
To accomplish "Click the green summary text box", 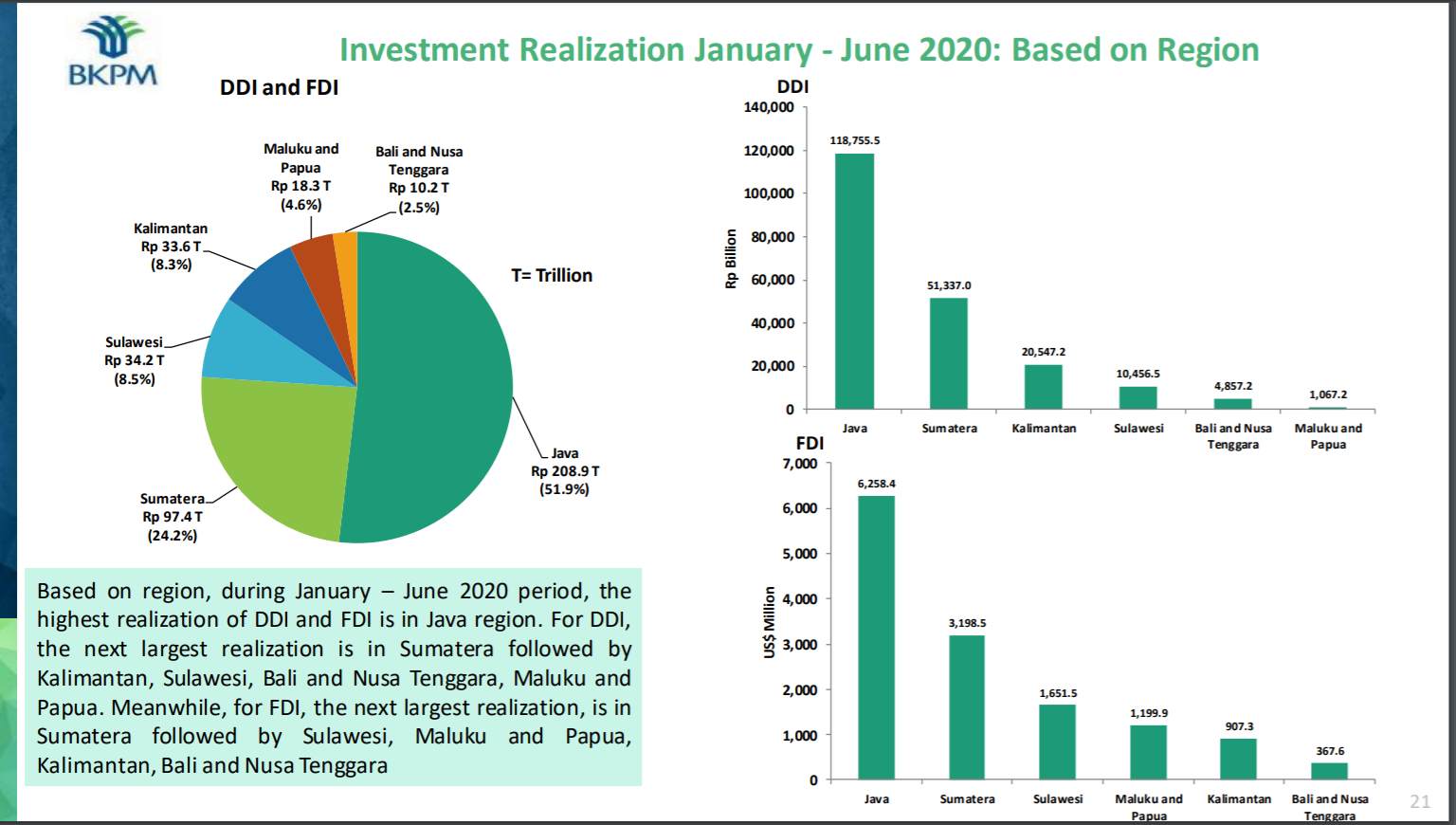I will [333, 677].
